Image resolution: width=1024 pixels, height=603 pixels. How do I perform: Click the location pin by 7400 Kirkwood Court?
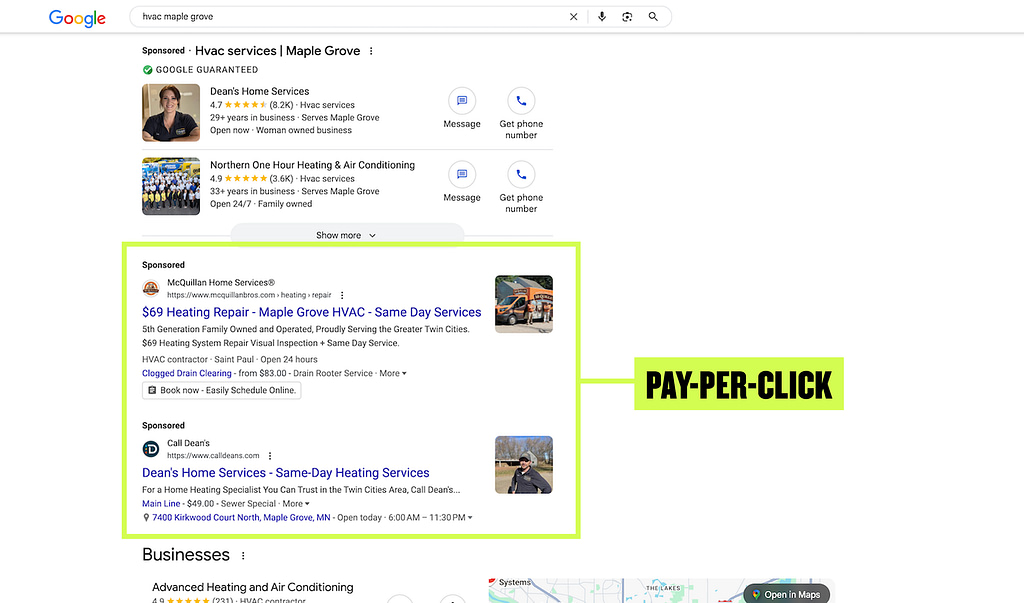pos(146,517)
